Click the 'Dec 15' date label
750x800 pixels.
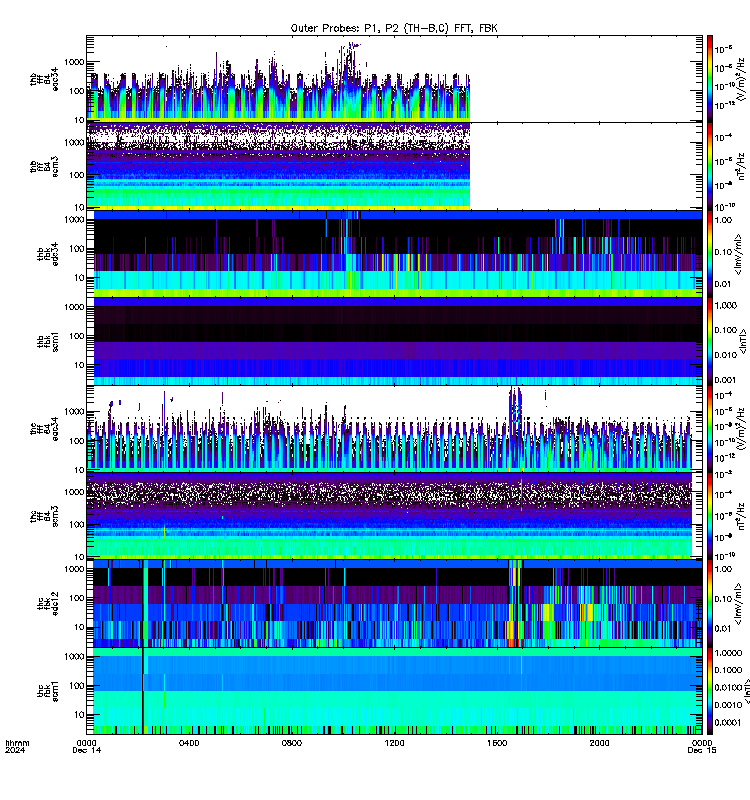[x=702, y=751]
